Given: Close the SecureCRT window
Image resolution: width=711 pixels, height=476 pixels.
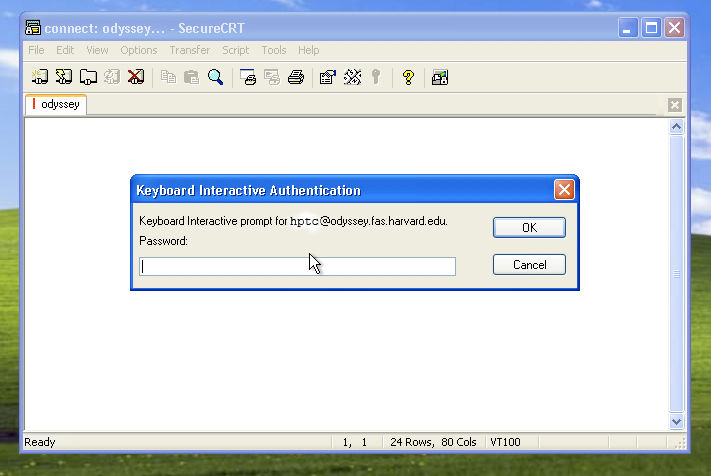Looking at the screenshot, I should (674, 28).
